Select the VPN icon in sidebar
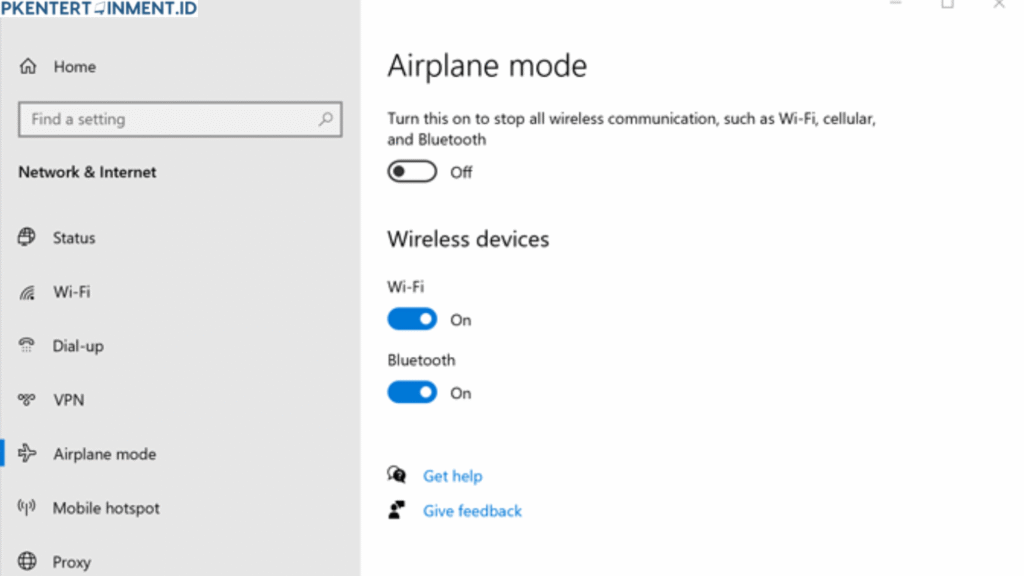This screenshot has height=576, width=1024. tap(27, 399)
